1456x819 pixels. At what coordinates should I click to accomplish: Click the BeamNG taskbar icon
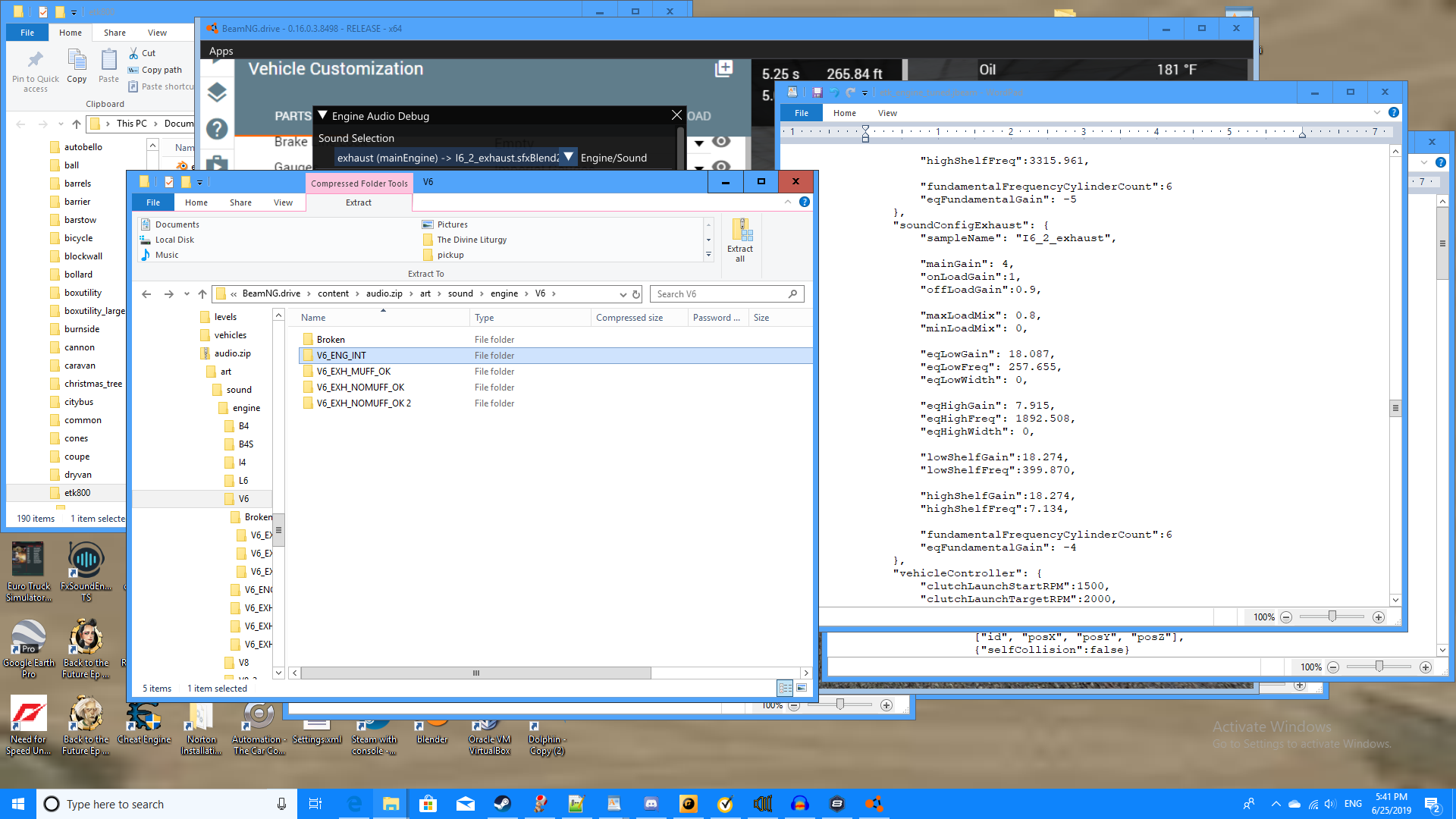pos(874,804)
